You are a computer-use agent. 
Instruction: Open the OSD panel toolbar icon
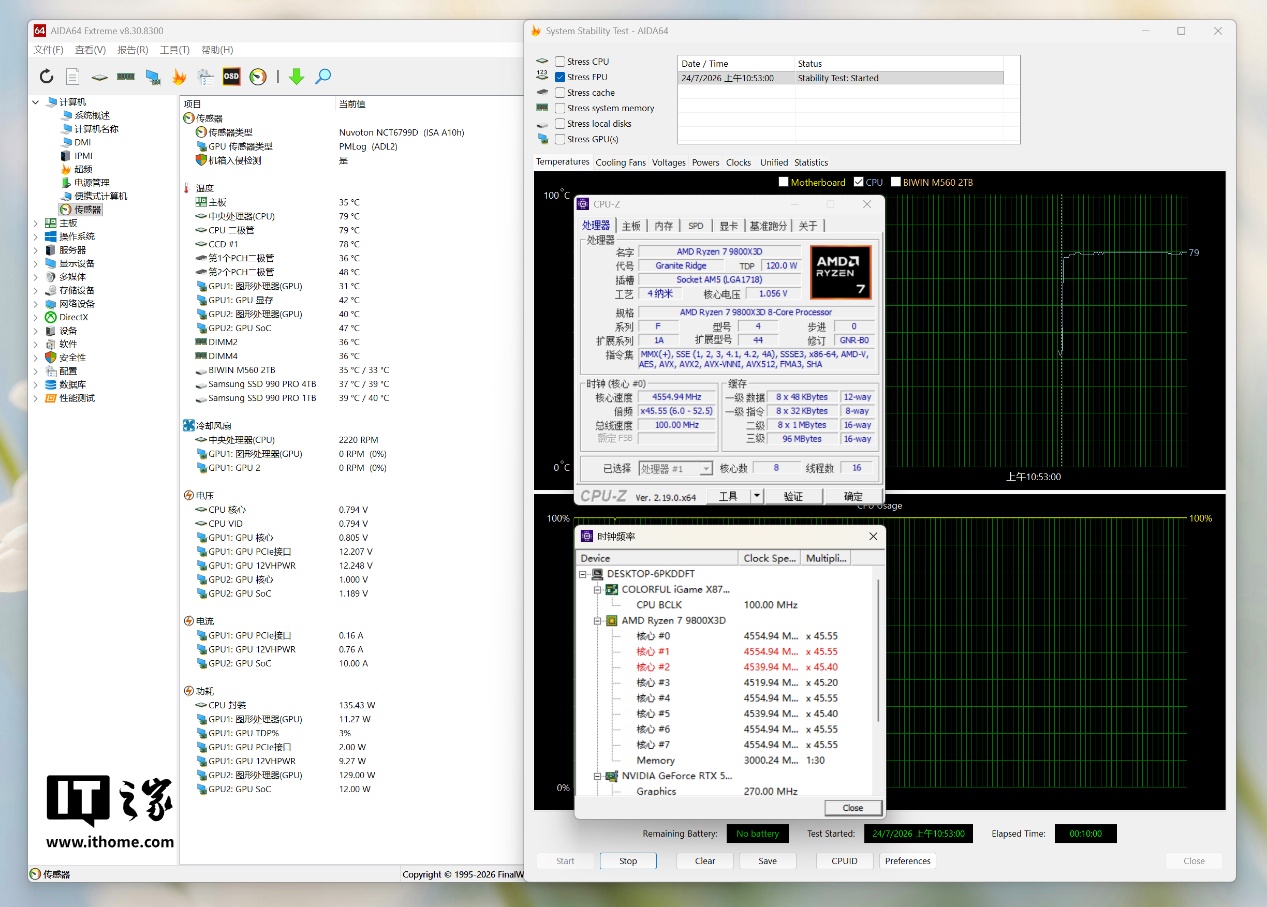pyautogui.click(x=231, y=76)
